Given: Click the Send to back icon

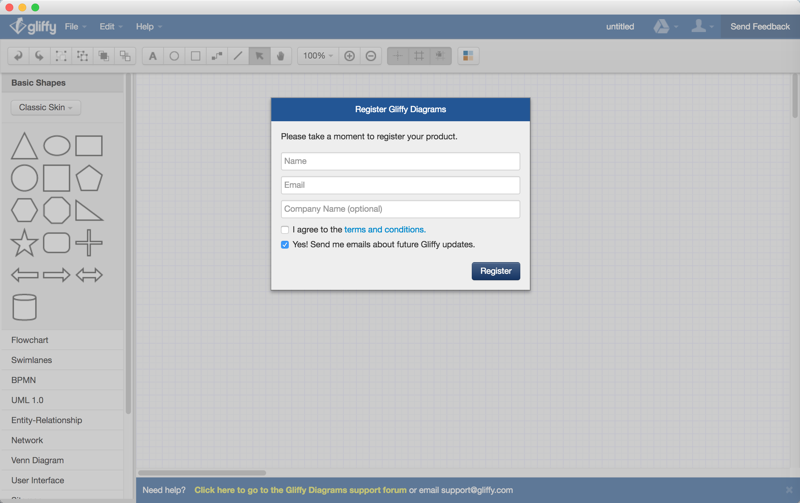Looking at the screenshot, I should [125, 56].
